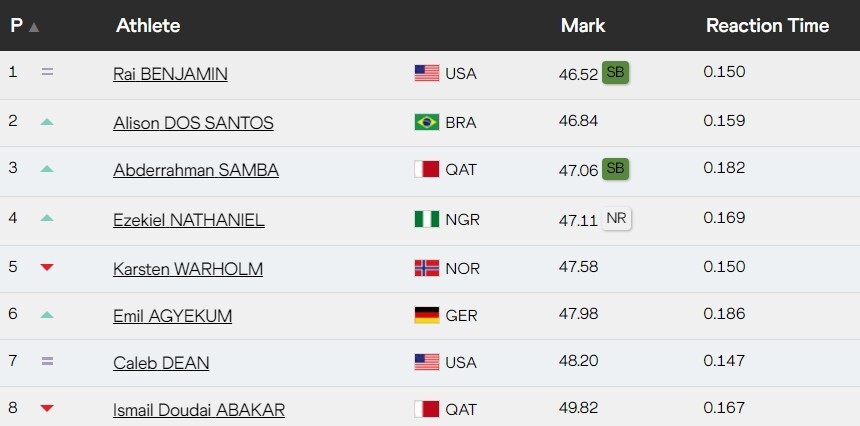
Task: Open Alison DOS SANTOS profile link
Action: (x=193, y=123)
